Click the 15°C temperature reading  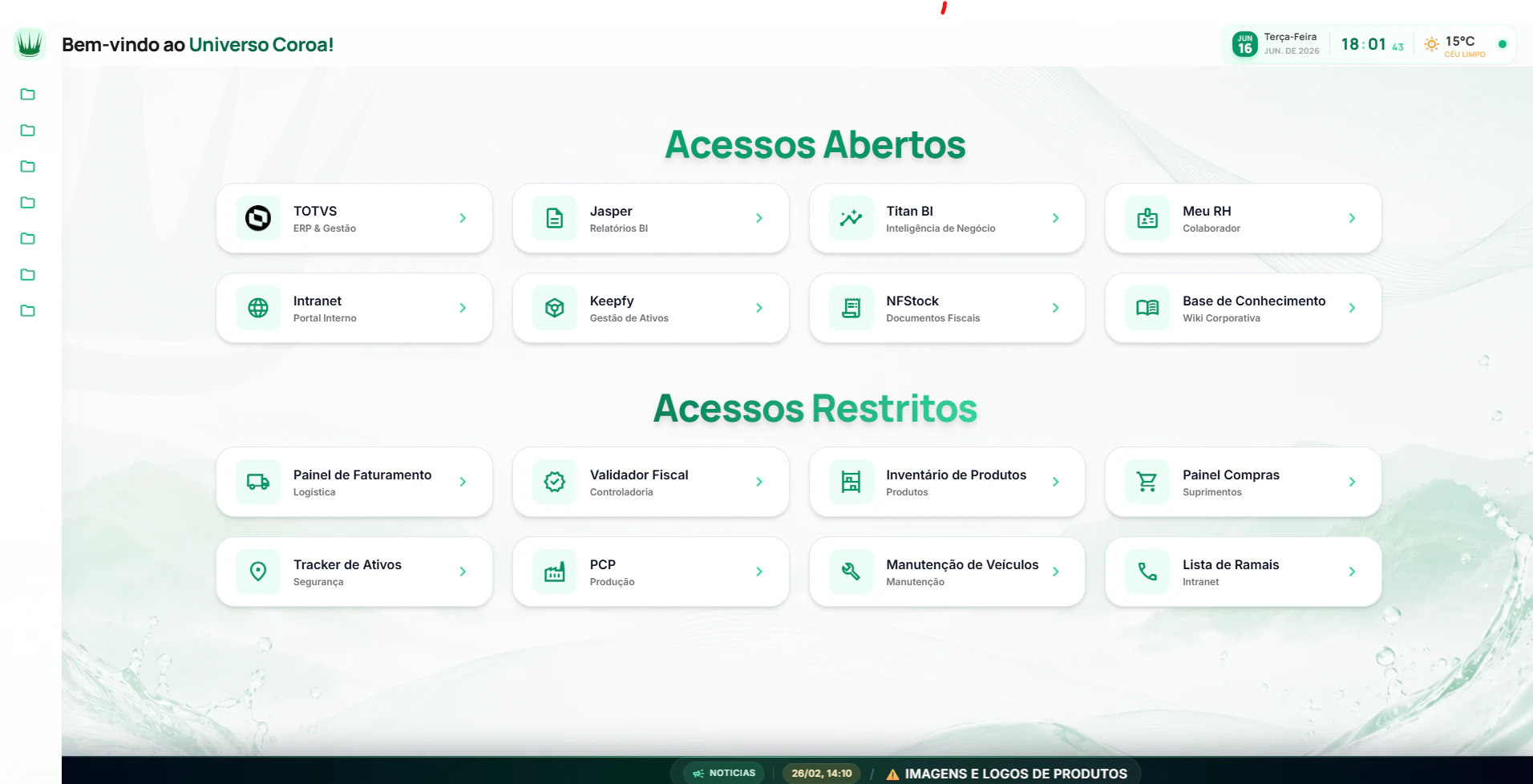[1460, 41]
